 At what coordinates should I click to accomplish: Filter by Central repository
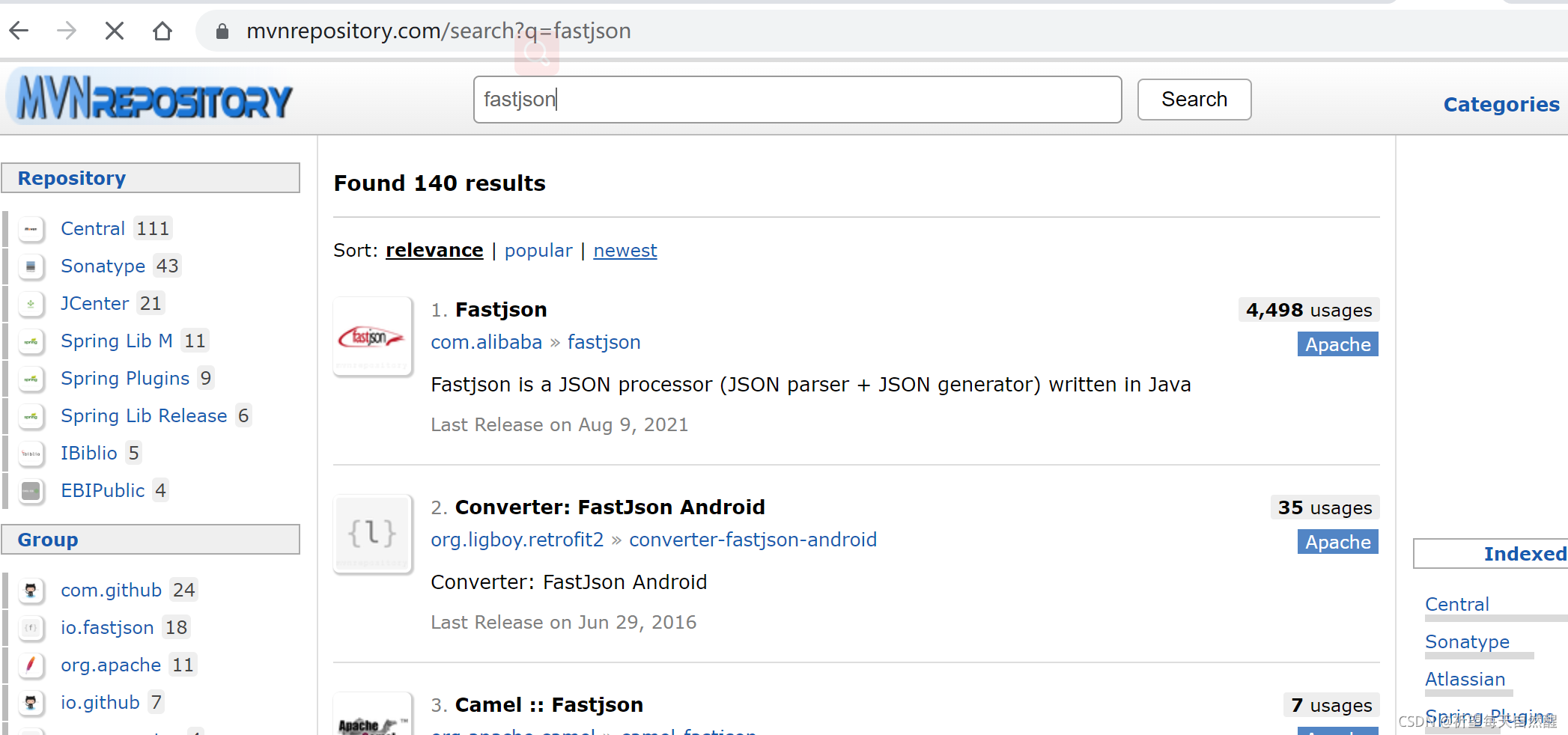coord(93,228)
